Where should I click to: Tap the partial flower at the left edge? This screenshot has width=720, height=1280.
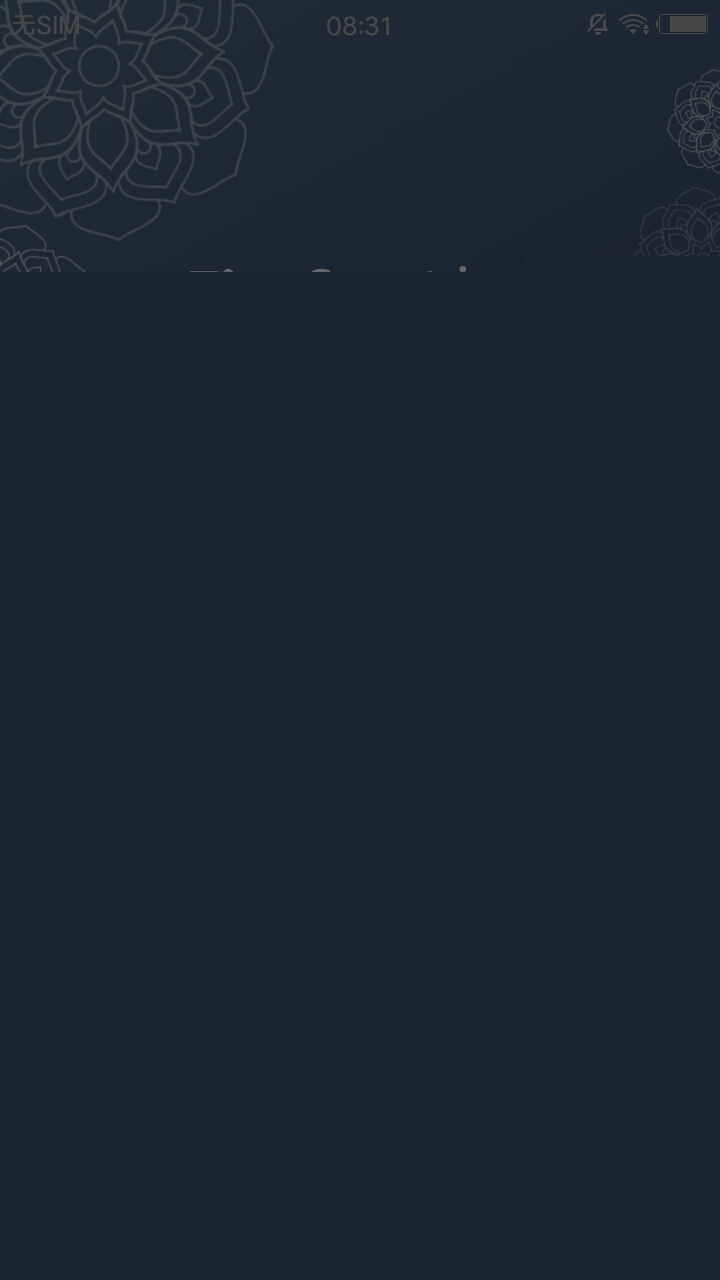[x=35, y=249]
